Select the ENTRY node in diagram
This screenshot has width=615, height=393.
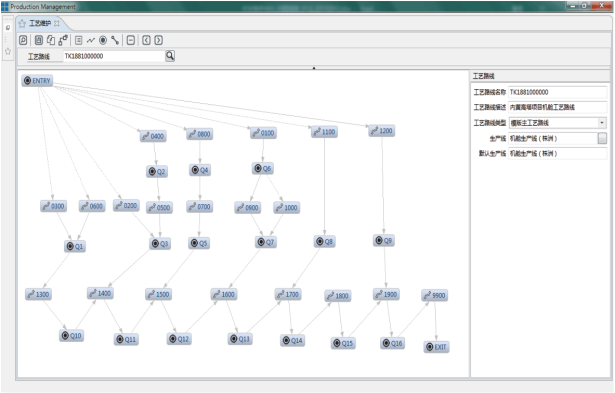pos(37,81)
